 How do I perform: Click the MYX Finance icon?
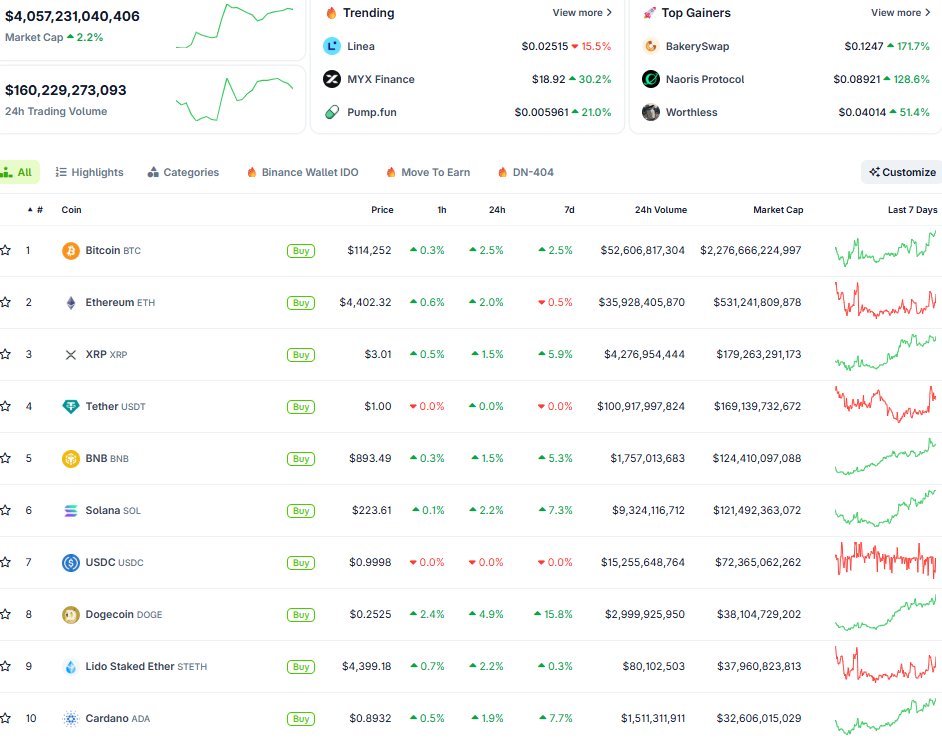(x=331, y=79)
